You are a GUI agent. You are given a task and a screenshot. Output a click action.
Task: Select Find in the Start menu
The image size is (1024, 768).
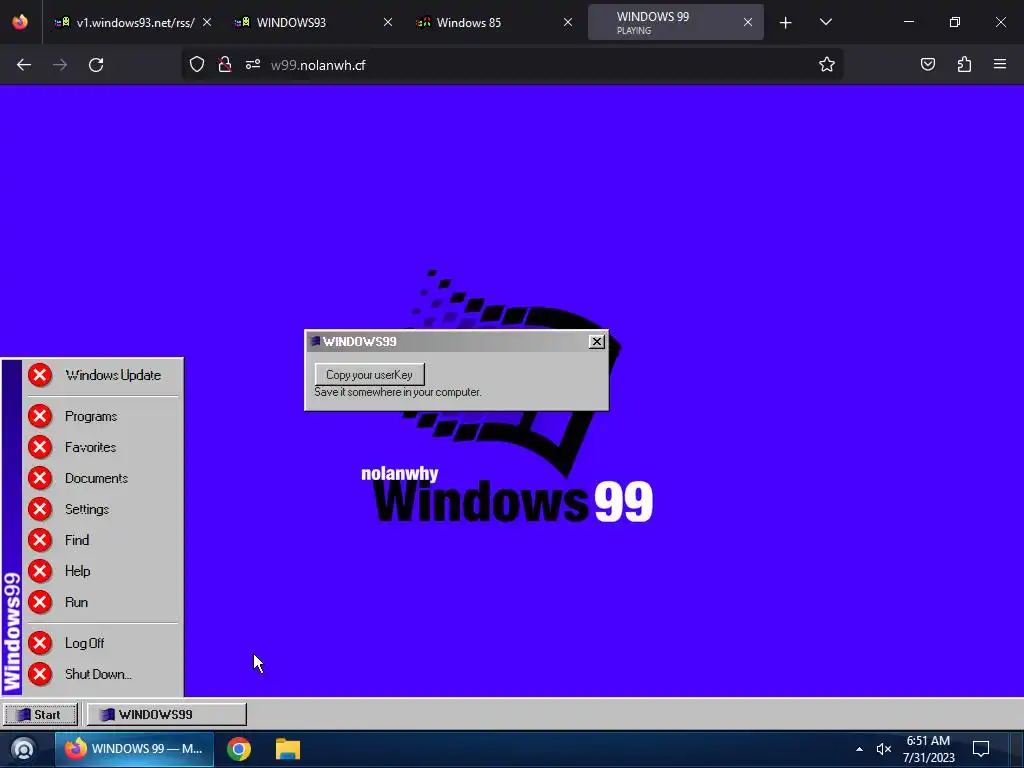103,540
